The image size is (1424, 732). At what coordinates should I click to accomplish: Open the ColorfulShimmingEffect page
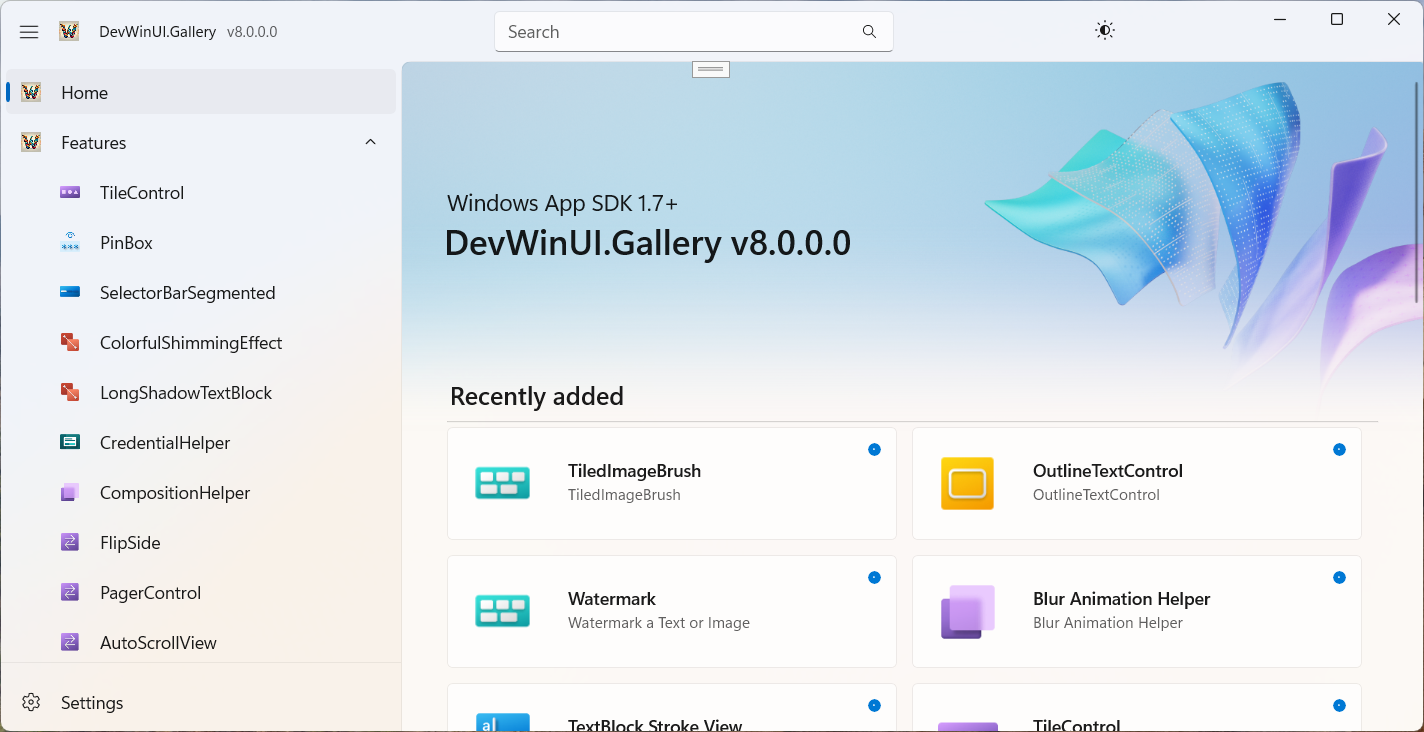point(200,343)
